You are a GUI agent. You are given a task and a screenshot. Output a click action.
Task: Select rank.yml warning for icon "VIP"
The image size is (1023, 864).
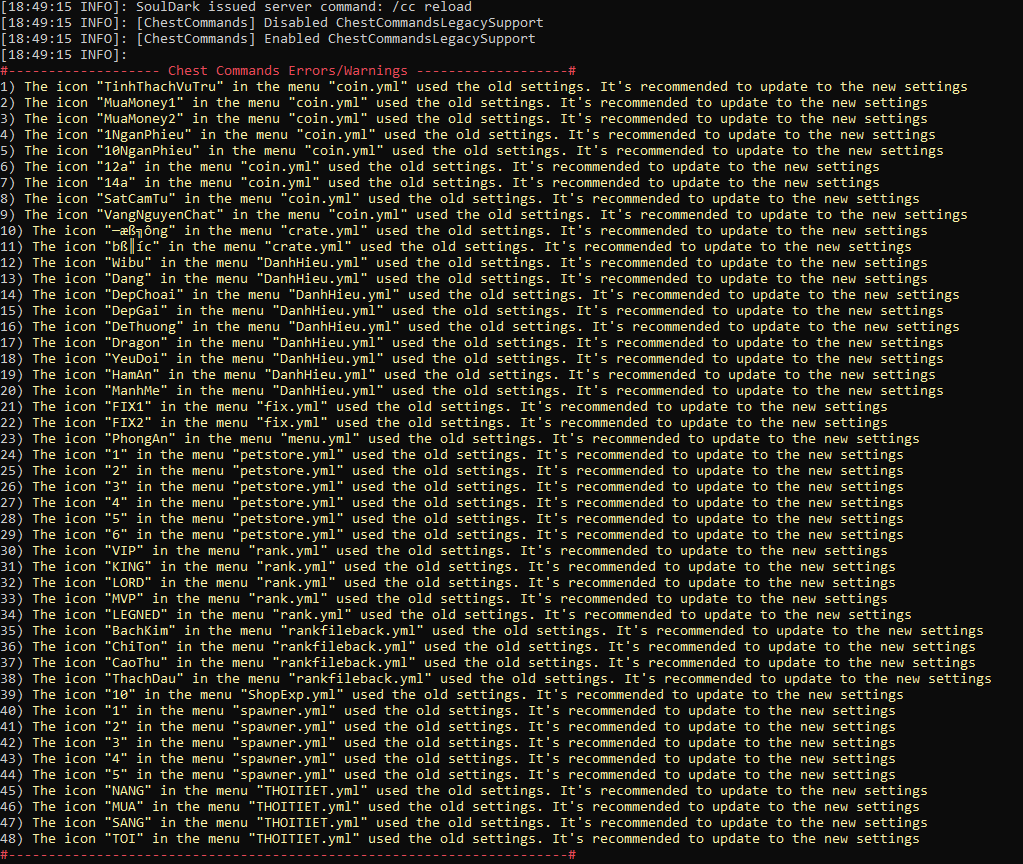point(444,550)
